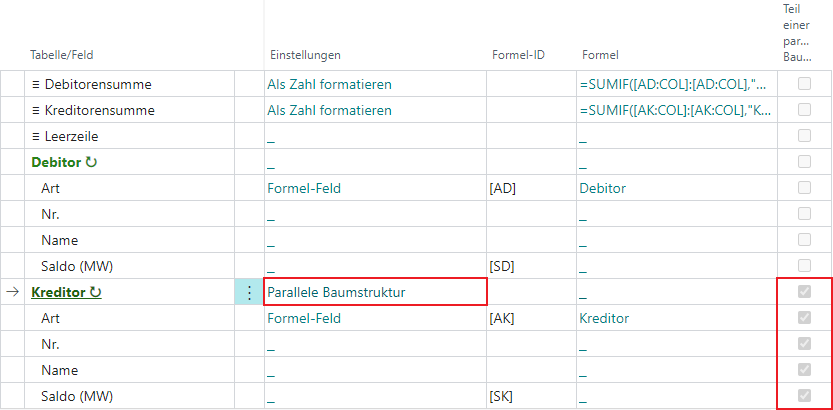Sort by the Tabelle/Feld column header
This screenshot has width=833, height=410.
pos(62,55)
